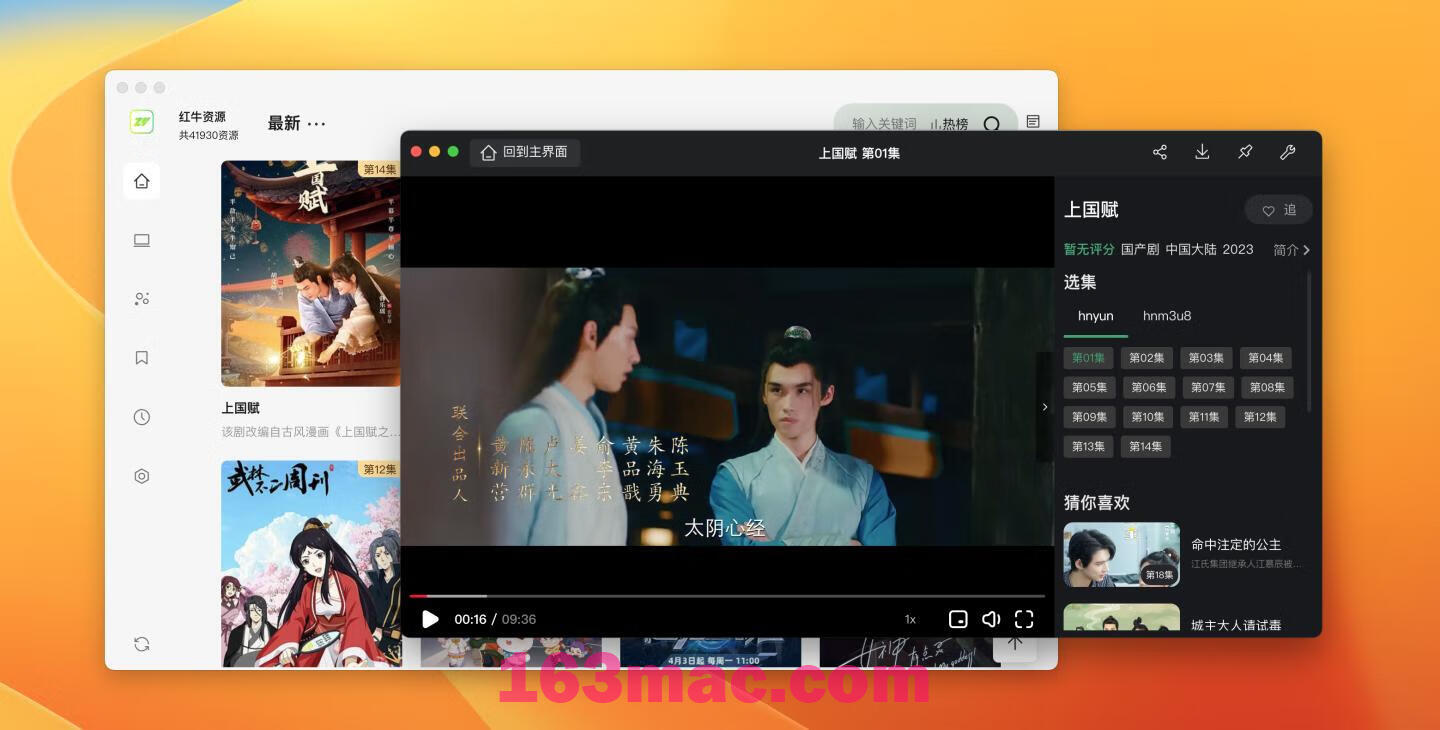Screen dimensions: 1440x730
Task: Enable picture-in-picture mode
Action: click(x=957, y=619)
